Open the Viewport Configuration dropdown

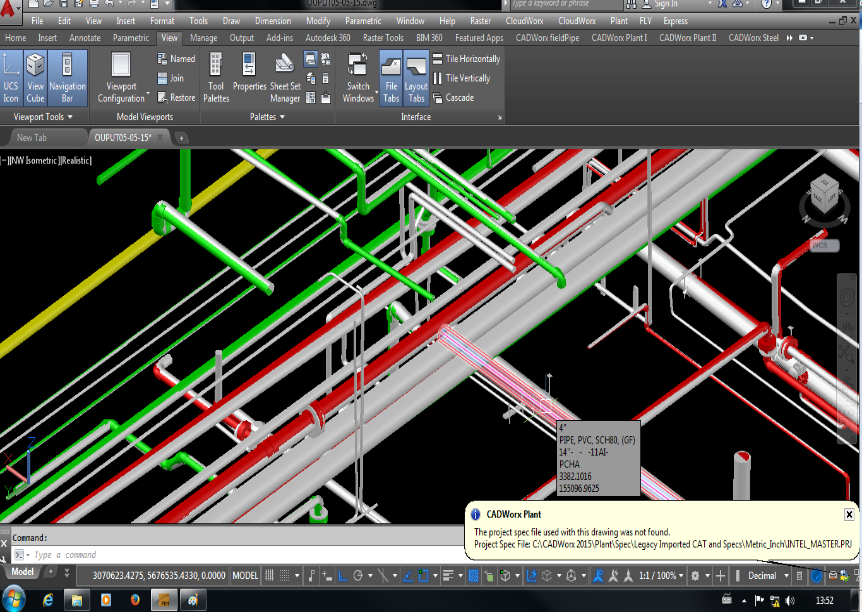(121, 78)
